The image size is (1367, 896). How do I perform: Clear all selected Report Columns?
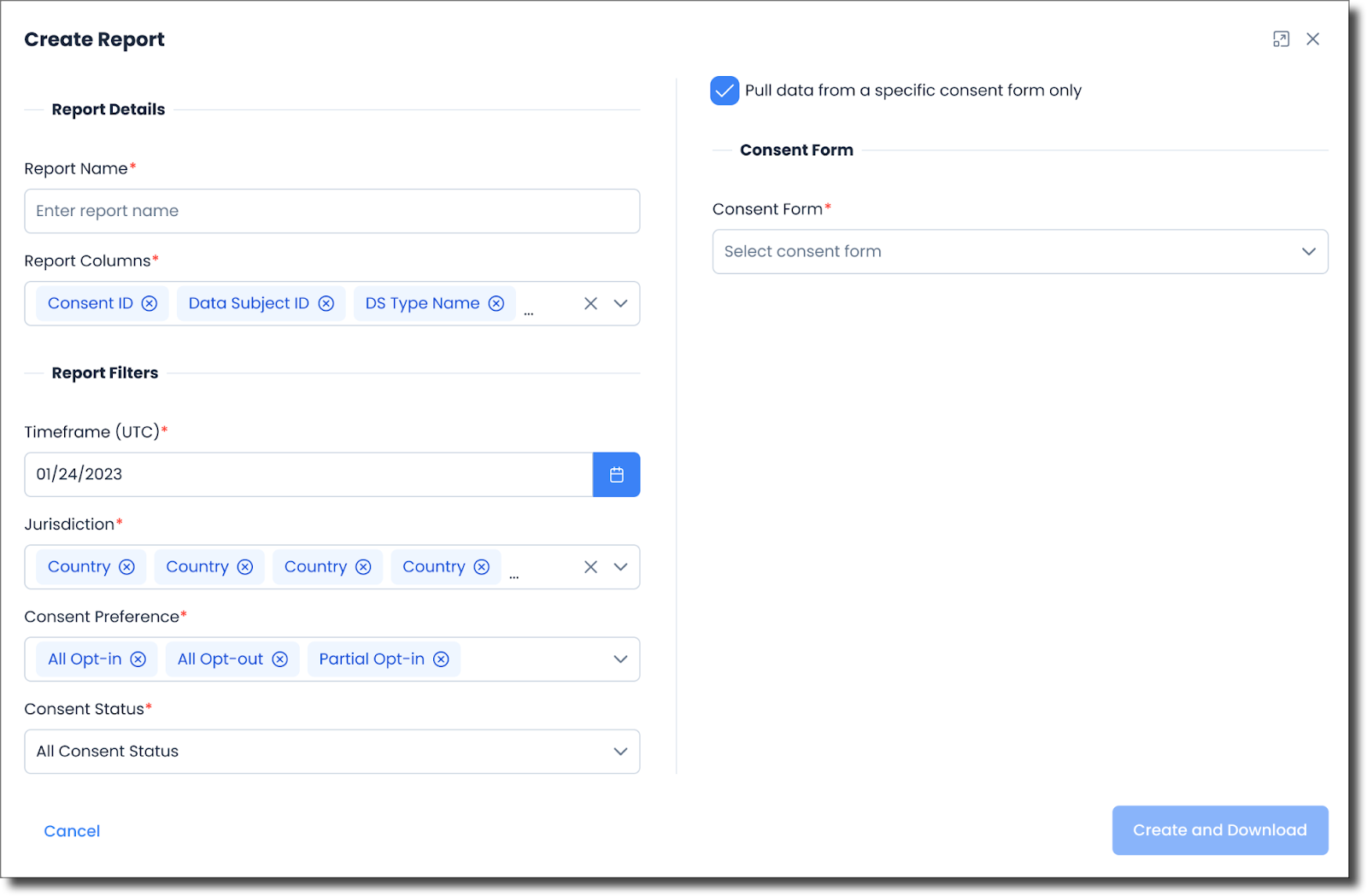[x=590, y=303]
